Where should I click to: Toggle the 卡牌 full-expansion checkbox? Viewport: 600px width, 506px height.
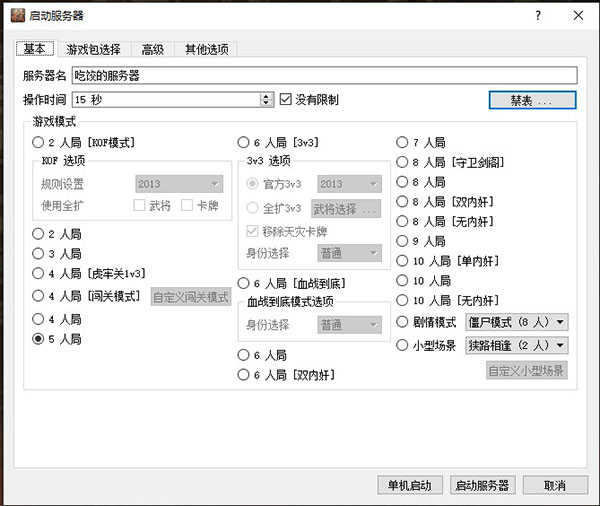(200, 206)
